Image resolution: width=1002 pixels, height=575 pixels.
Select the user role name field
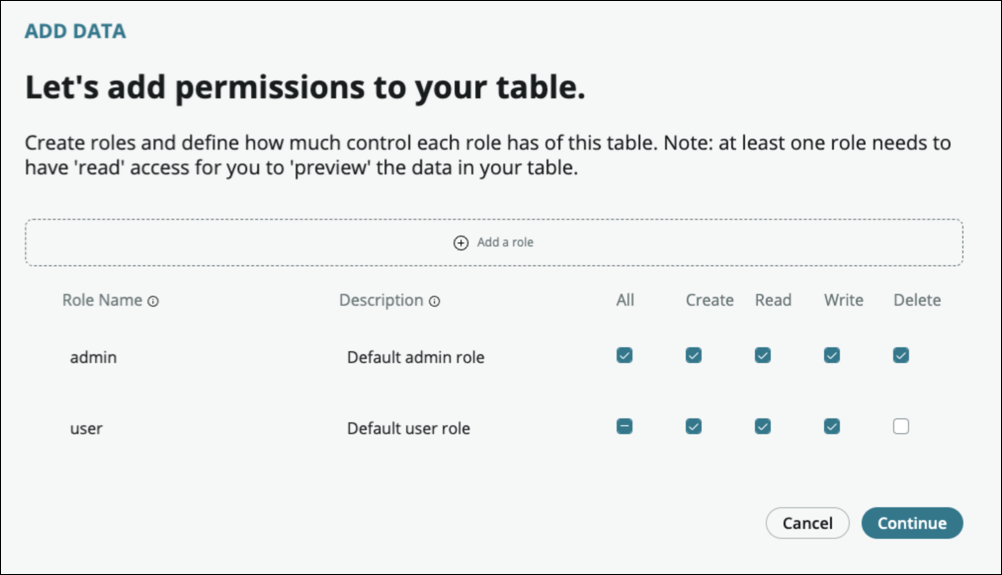[87, 429]
